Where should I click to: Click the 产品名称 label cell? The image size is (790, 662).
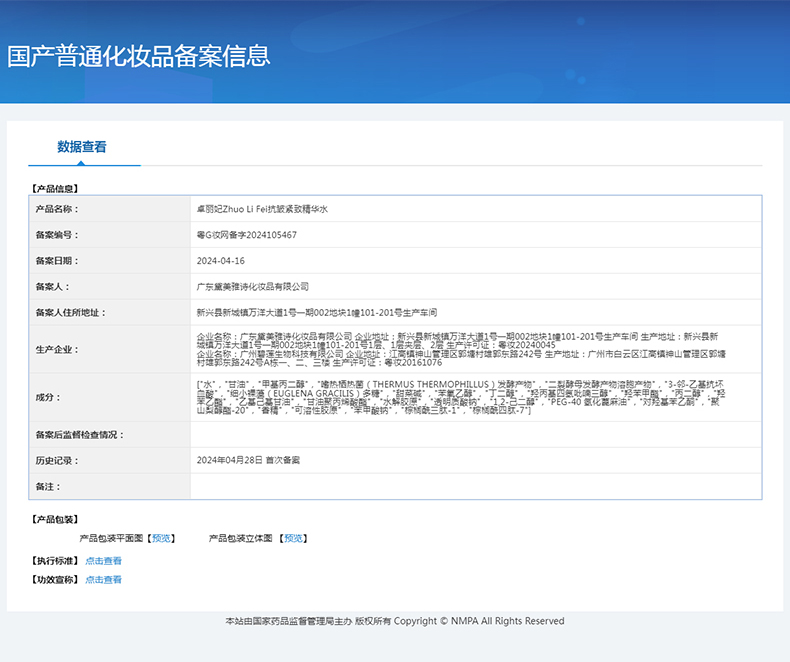(x=110, y=209)
